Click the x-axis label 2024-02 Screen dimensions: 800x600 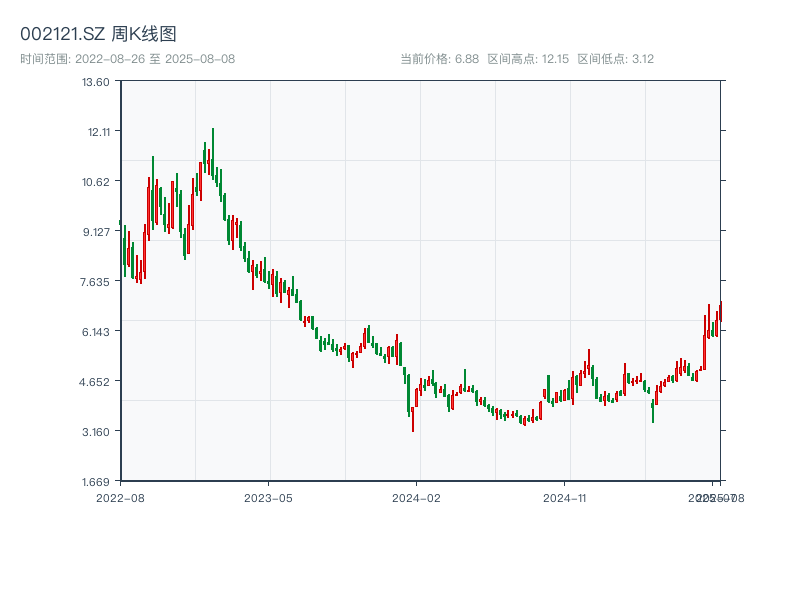pos(416,498)
